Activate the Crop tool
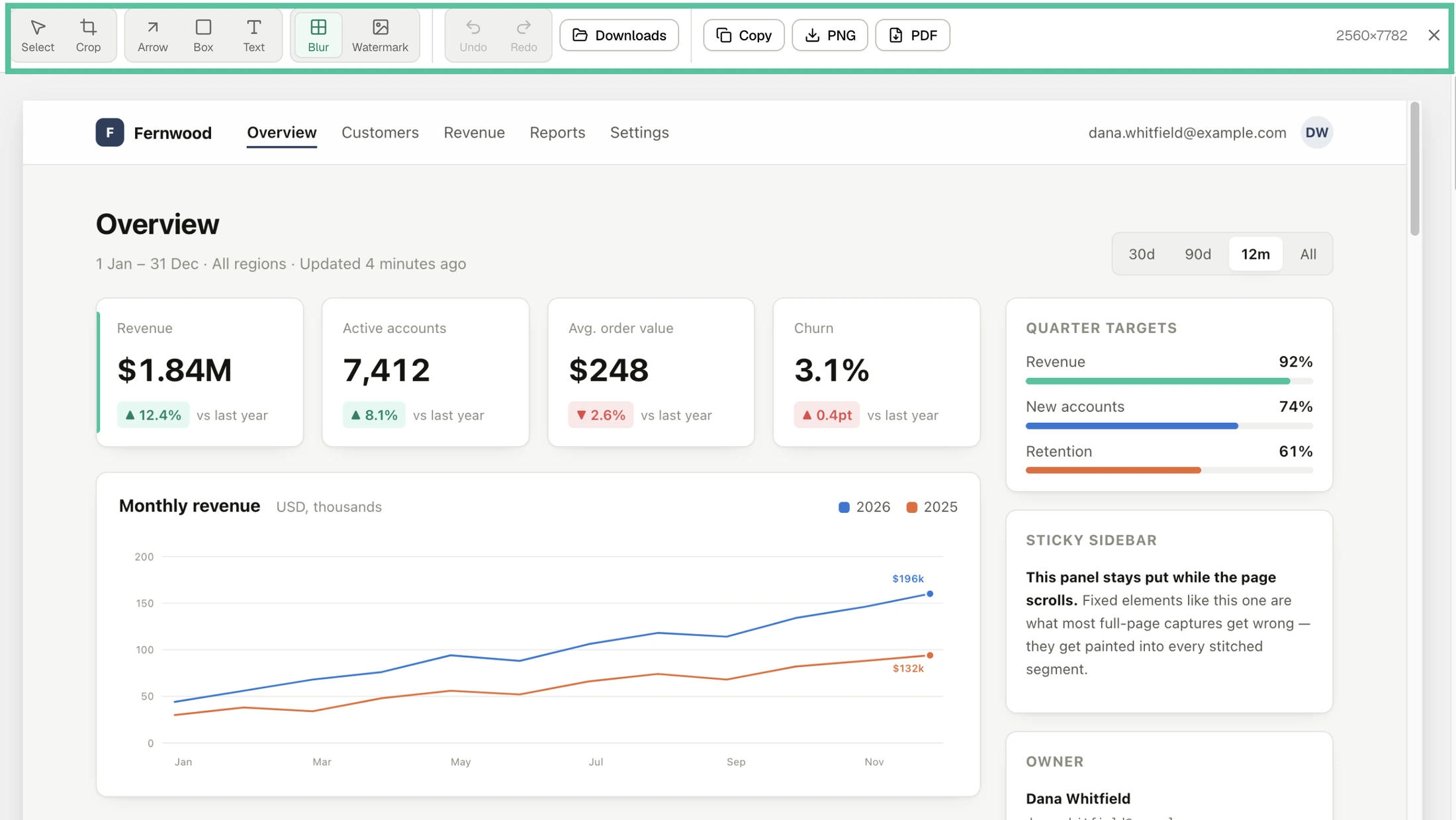Image resolution: width=1456 pixels, height=820 pixels. 88,35
